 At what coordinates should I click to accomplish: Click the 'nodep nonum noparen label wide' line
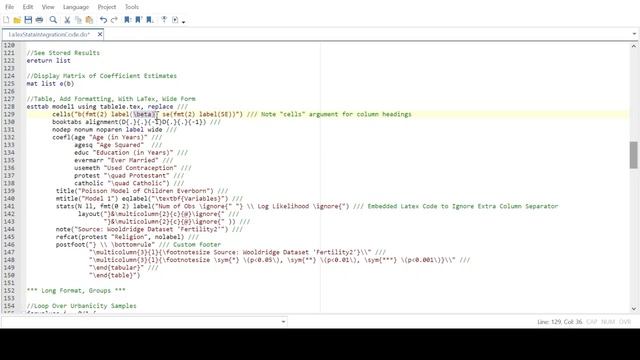coord(114,129)
